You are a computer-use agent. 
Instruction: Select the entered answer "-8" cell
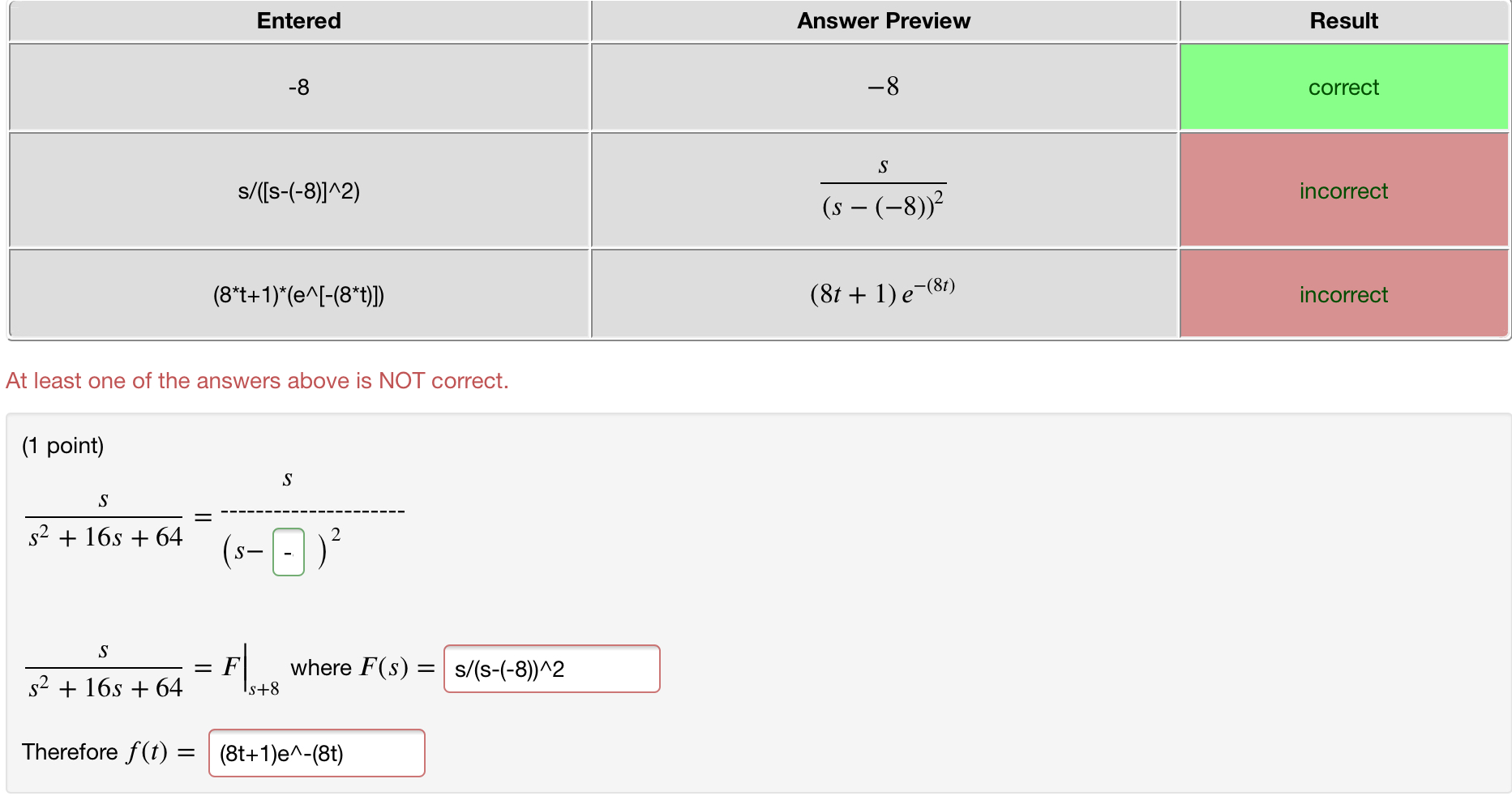298,87
